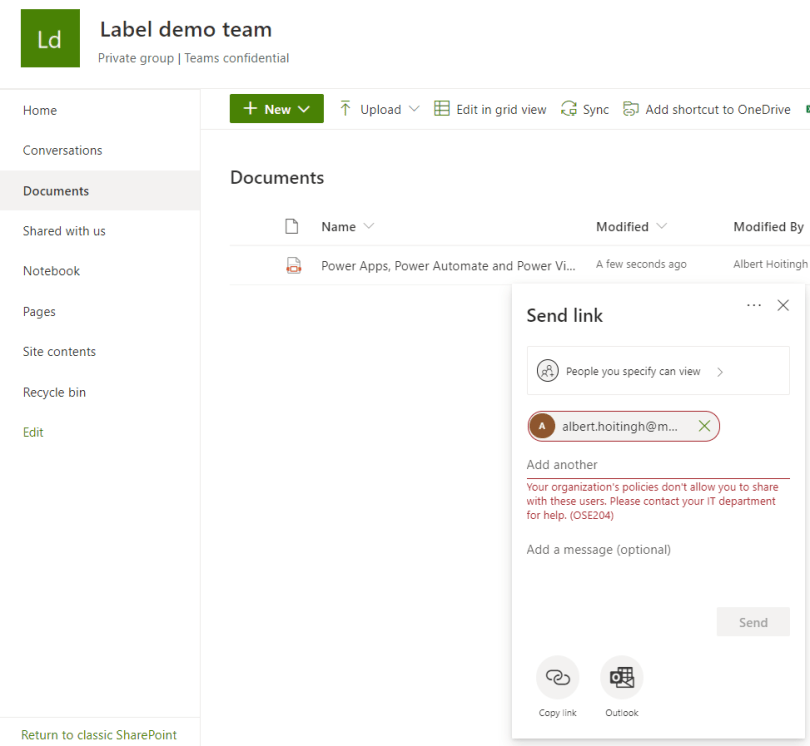This screenshot has width=810, height=746.
Task: Click the PDF file type icon
Action: click(293, 266)
